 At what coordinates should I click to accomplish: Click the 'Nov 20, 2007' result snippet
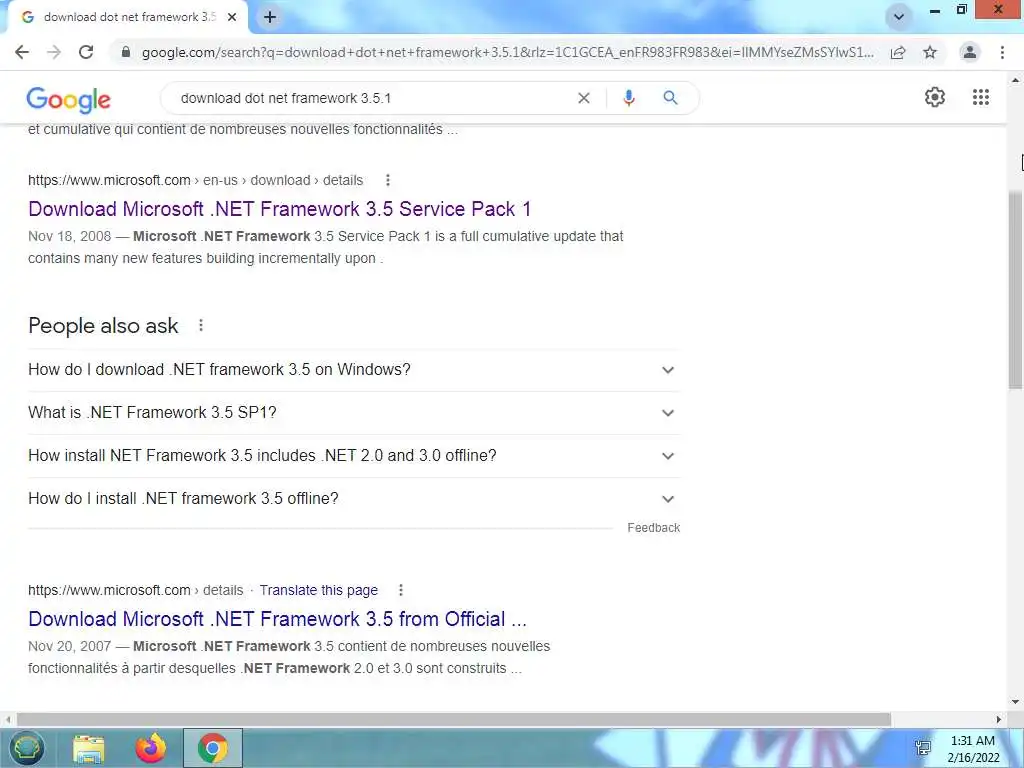[x=289, y=658]
